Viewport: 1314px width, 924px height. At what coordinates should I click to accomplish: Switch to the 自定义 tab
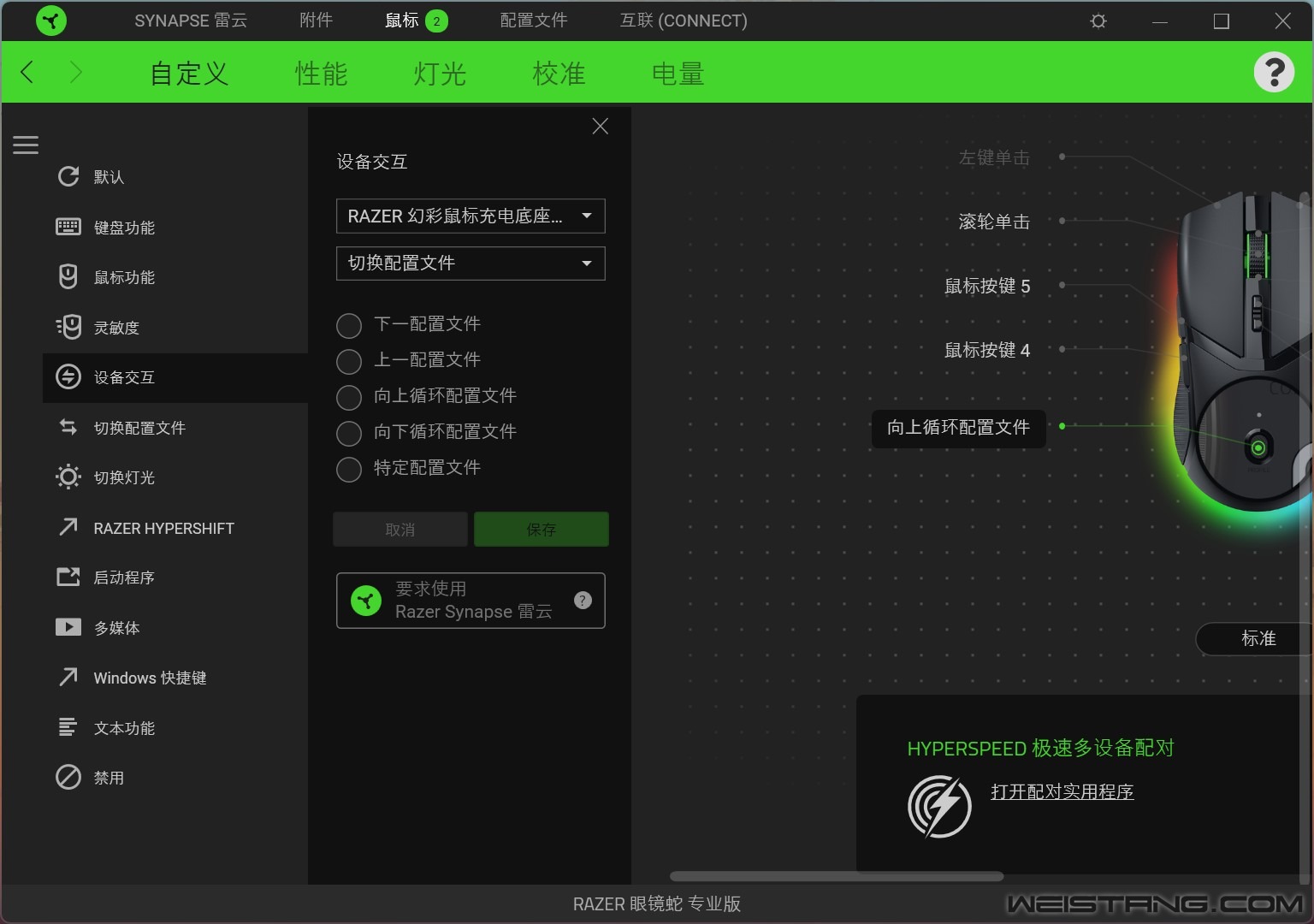pyautogui.click(x=189, y=74)
